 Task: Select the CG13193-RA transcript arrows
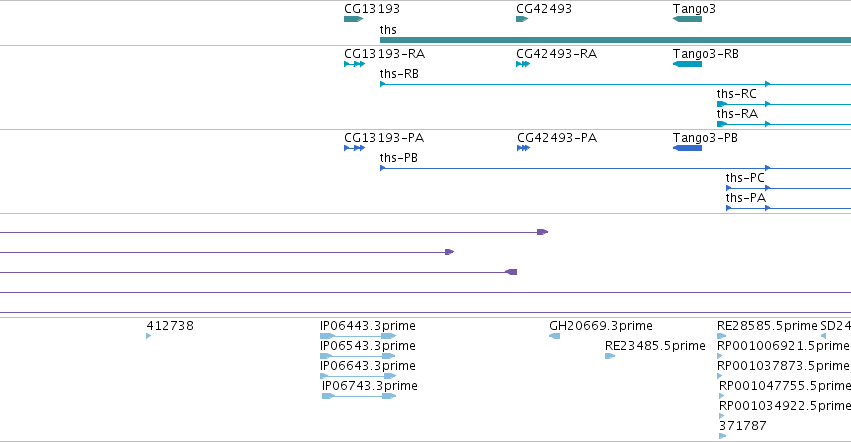(354, 64)
